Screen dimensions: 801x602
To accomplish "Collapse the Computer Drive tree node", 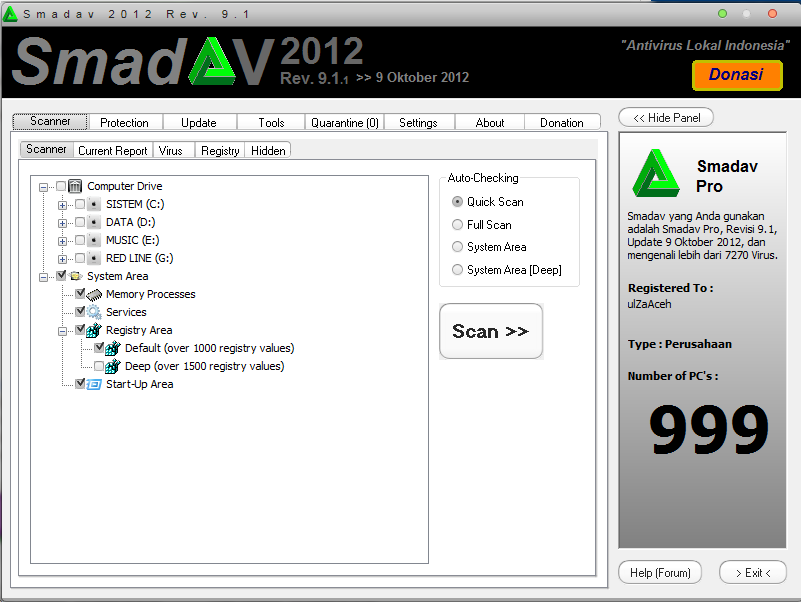I will click(43, 188).
